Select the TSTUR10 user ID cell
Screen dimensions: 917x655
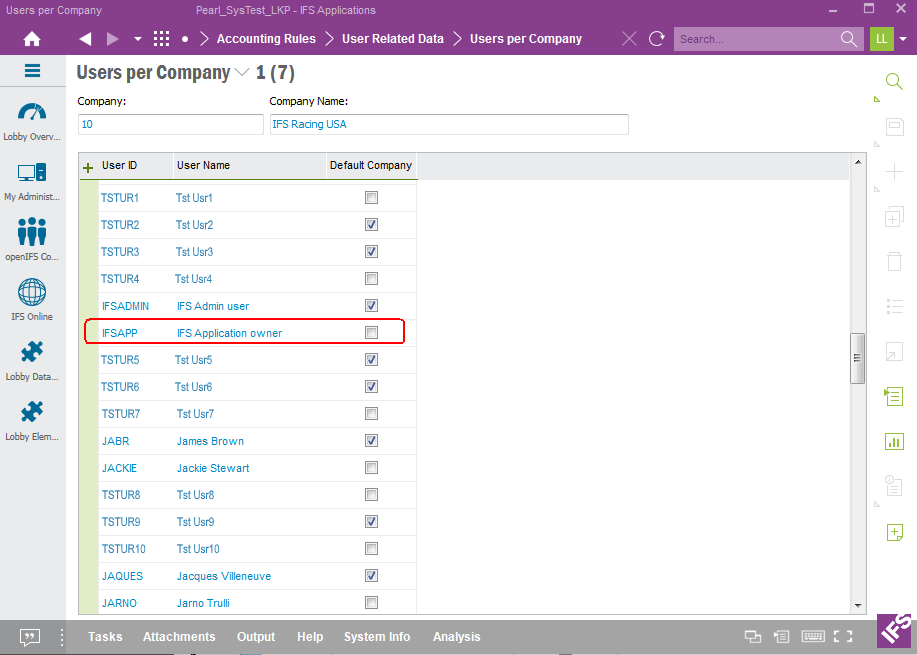(x=123, y=549)
